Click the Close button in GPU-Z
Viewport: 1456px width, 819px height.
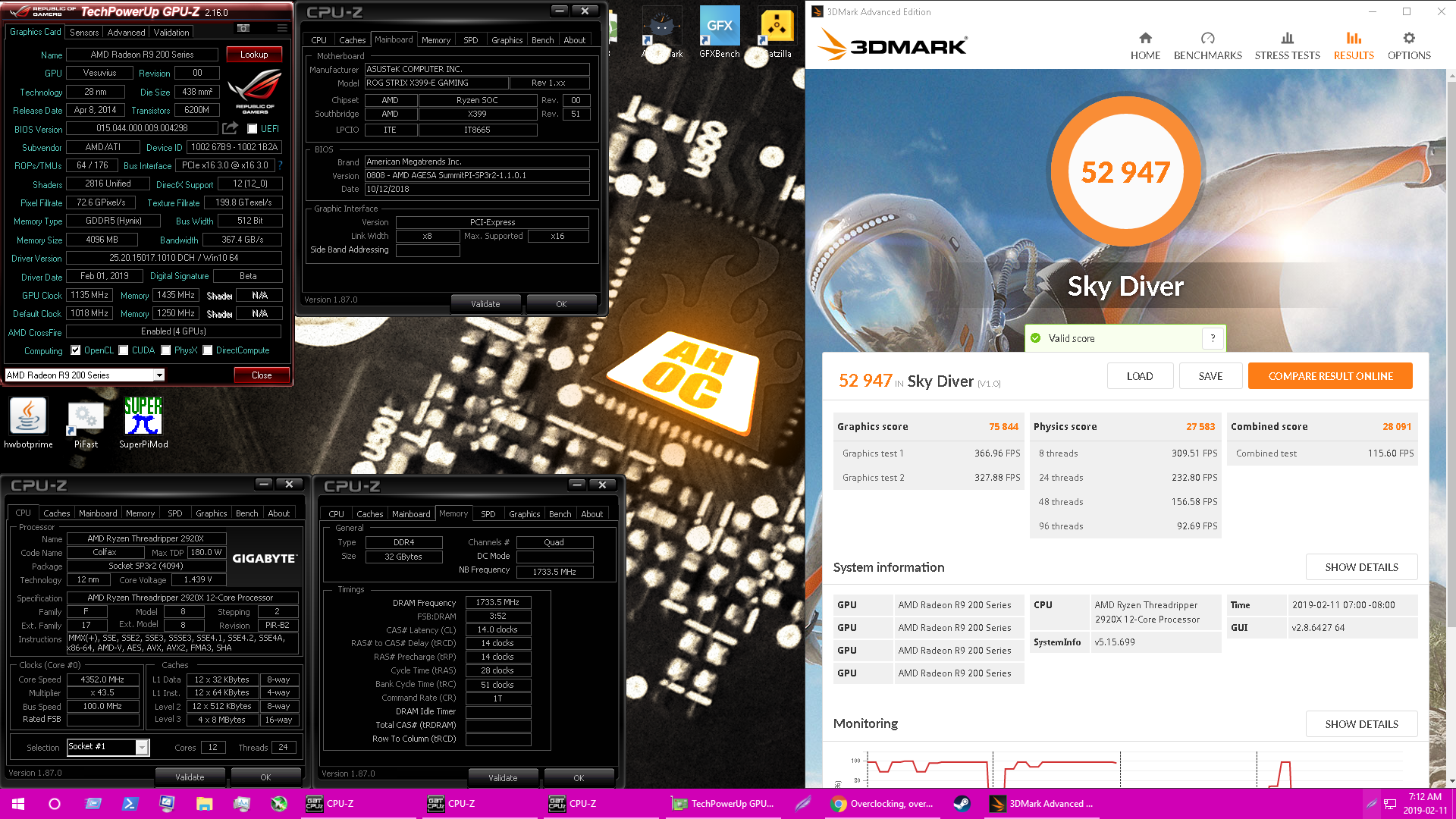tap(262, 375)
